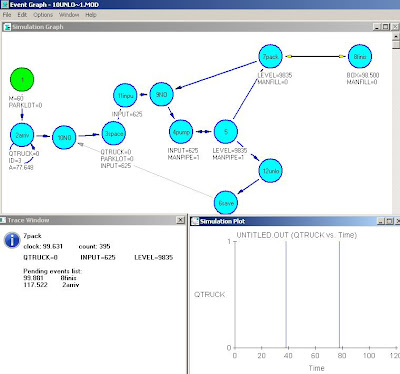The height and width of the screenshot is (374, 400).
Task: Close the Trace Window
Action: [180, 220]
